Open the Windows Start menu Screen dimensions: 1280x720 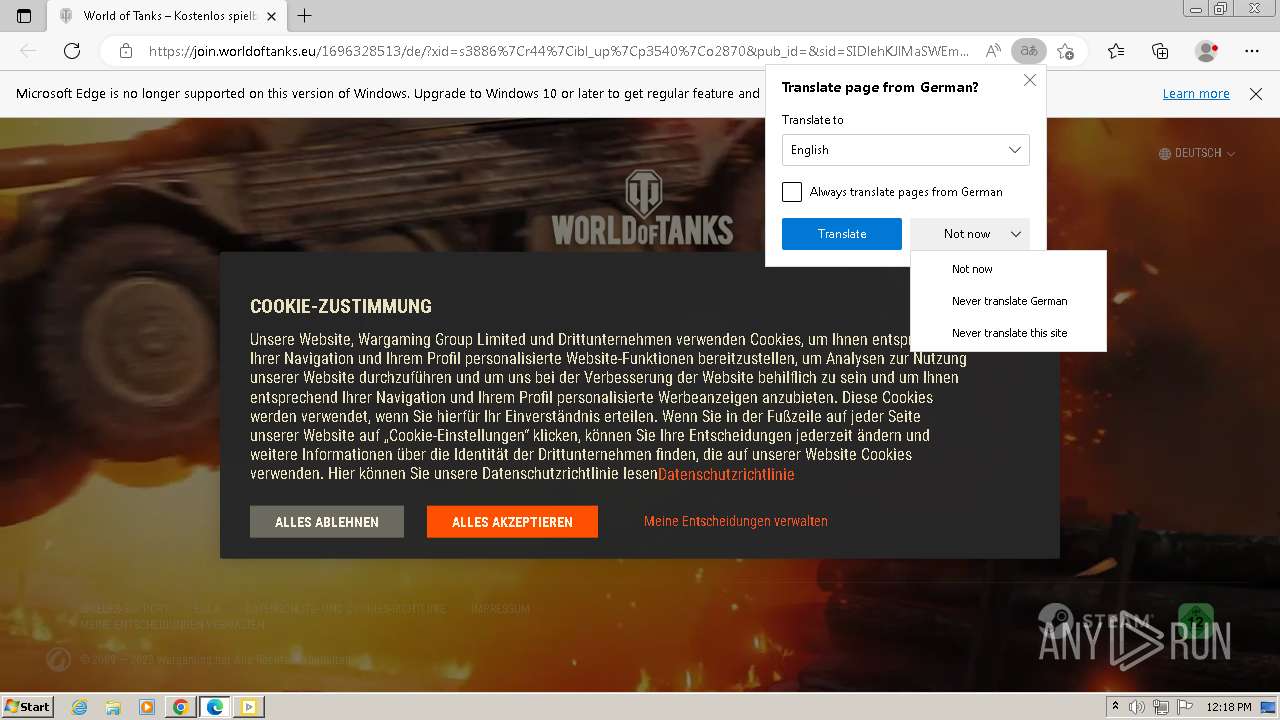(27, 706)
